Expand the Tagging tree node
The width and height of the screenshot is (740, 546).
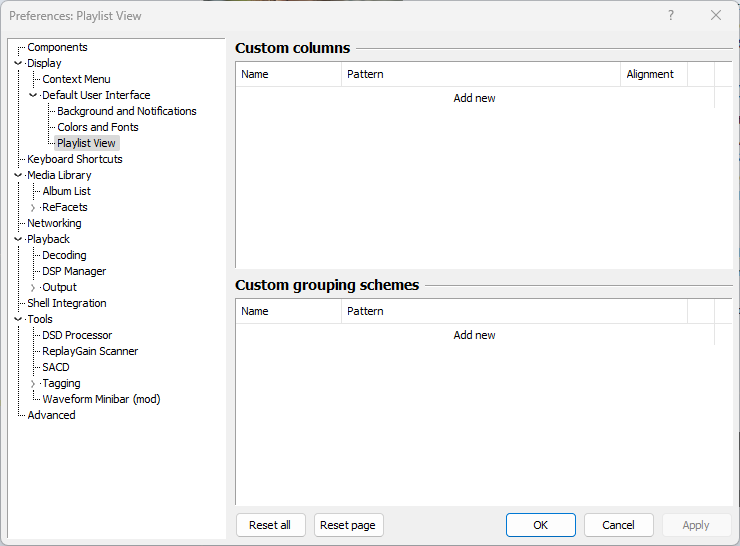(x=33, y=383)
